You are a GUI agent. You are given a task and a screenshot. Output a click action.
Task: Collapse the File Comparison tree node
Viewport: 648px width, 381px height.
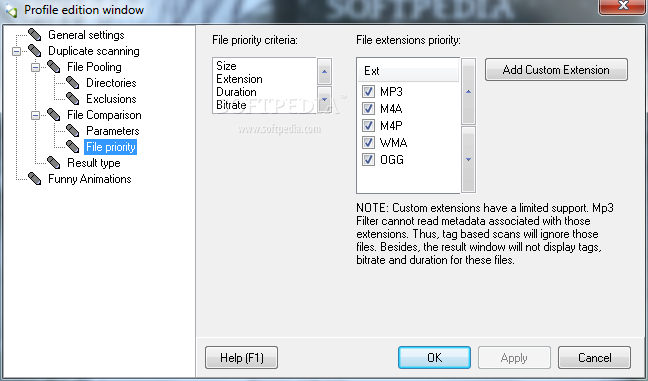click(x=36, y=115)
